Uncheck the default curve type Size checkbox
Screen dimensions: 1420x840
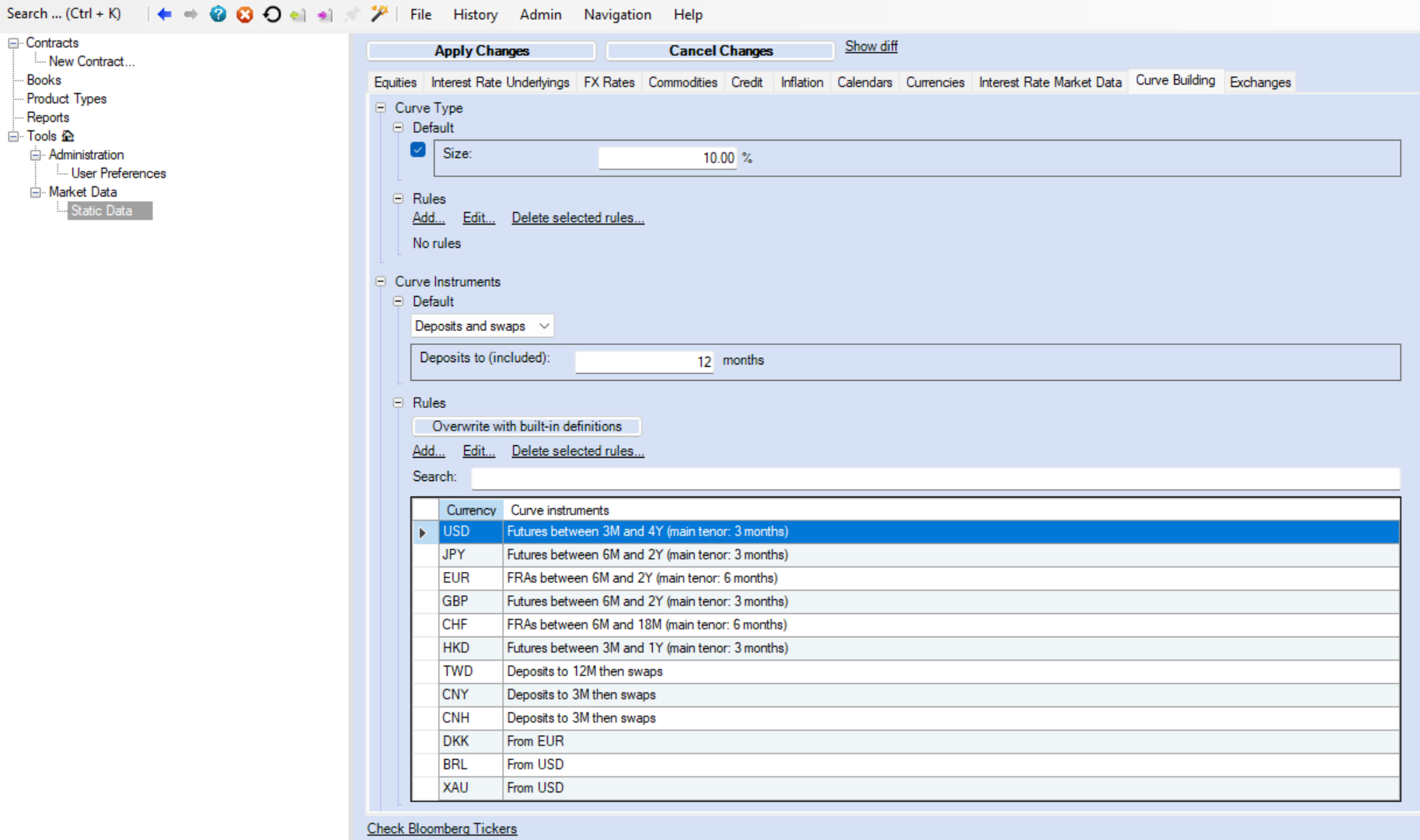pos(418,150)
